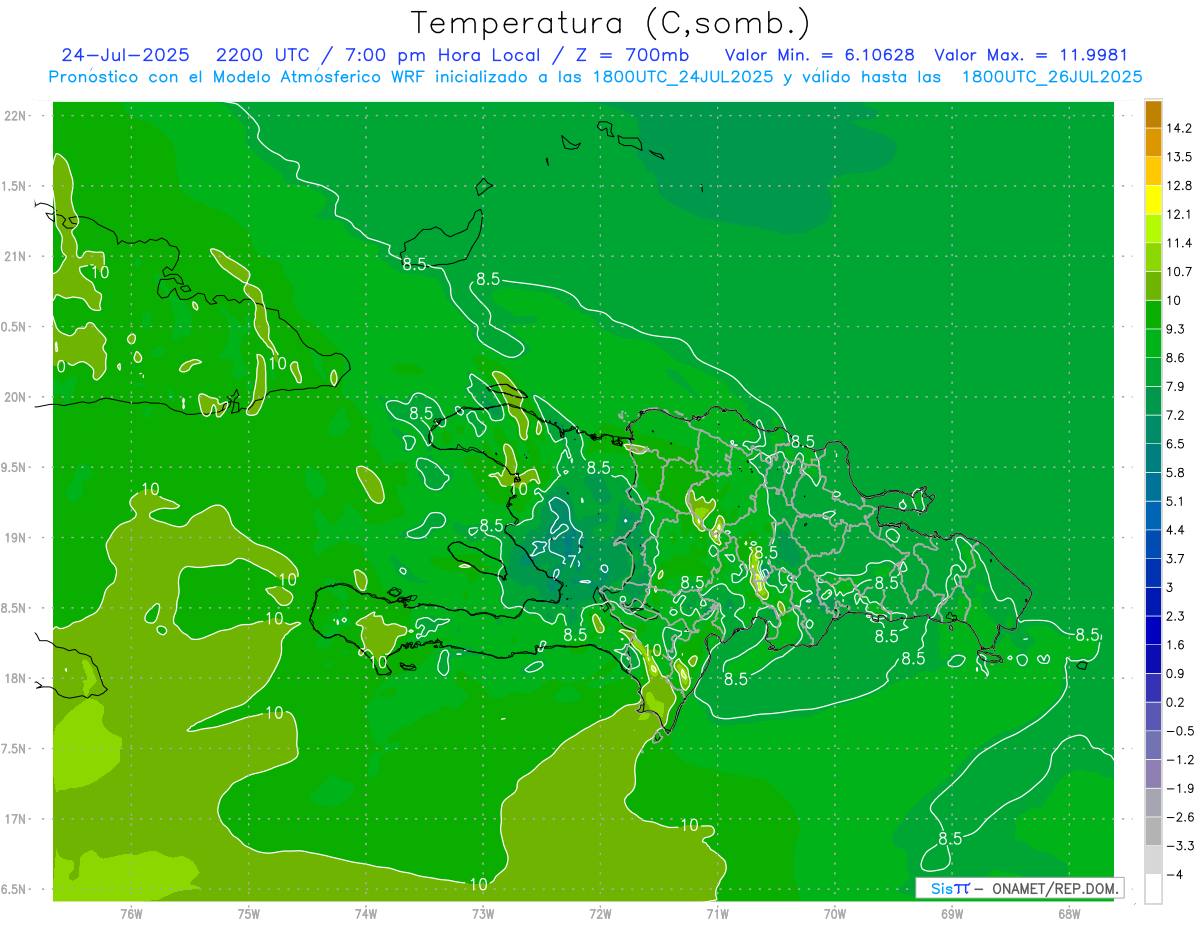The image size is (1200, 927).
Task: Click the '0.9' colorbar value
Action: coord(1177,673)
